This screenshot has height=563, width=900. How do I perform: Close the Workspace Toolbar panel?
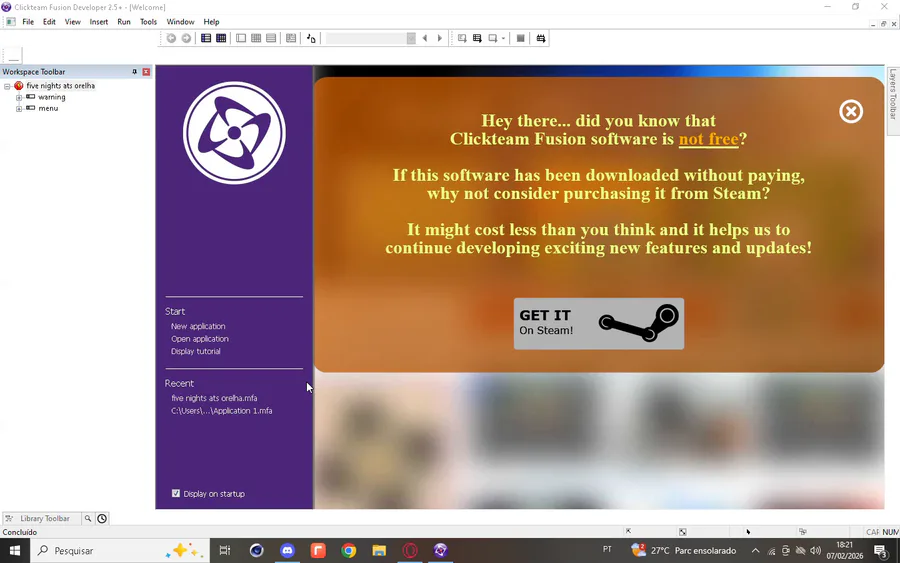coord(146,72)
